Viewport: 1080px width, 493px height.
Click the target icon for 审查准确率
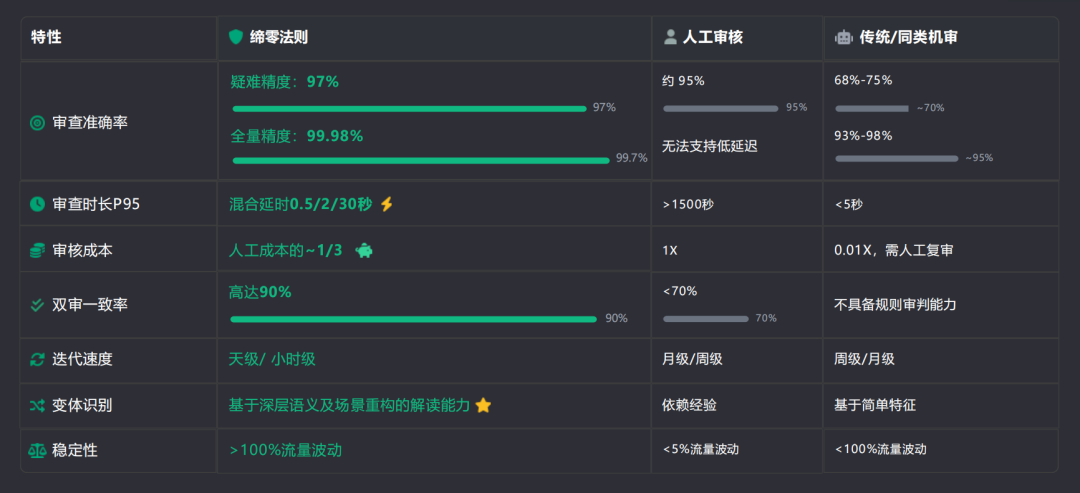click(x=37, y=123)
